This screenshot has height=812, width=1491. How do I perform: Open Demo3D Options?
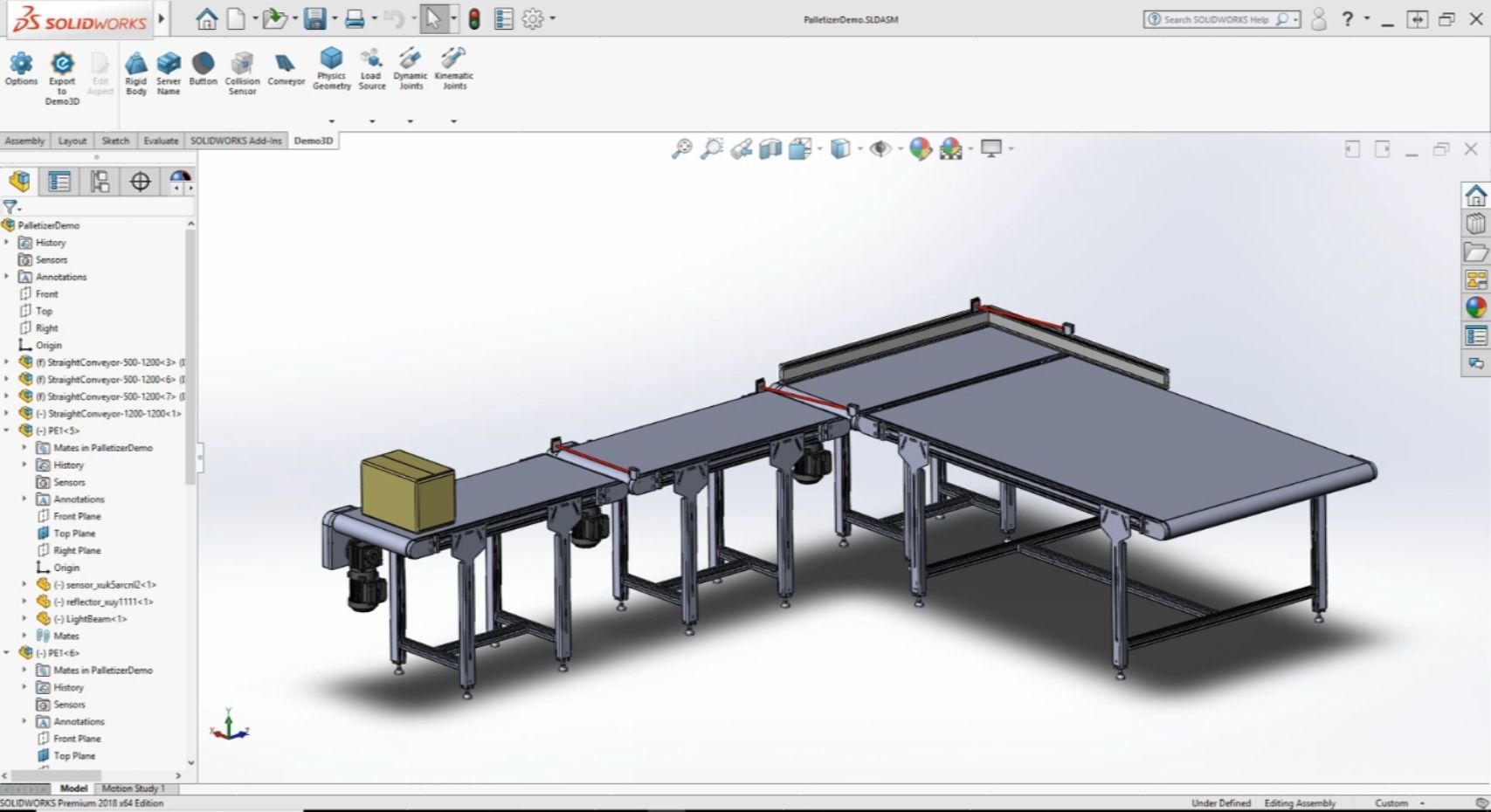click(x=21, y=69)
